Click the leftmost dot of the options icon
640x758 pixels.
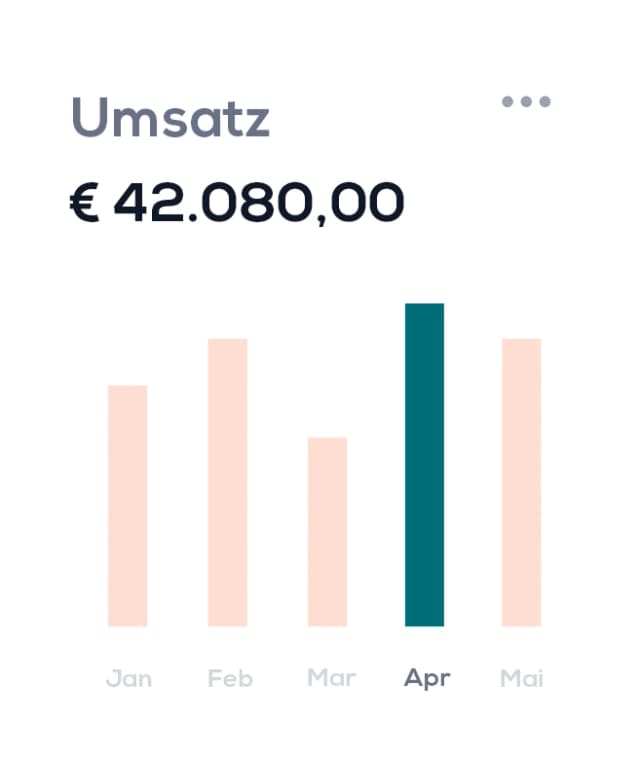coord(508,102)
